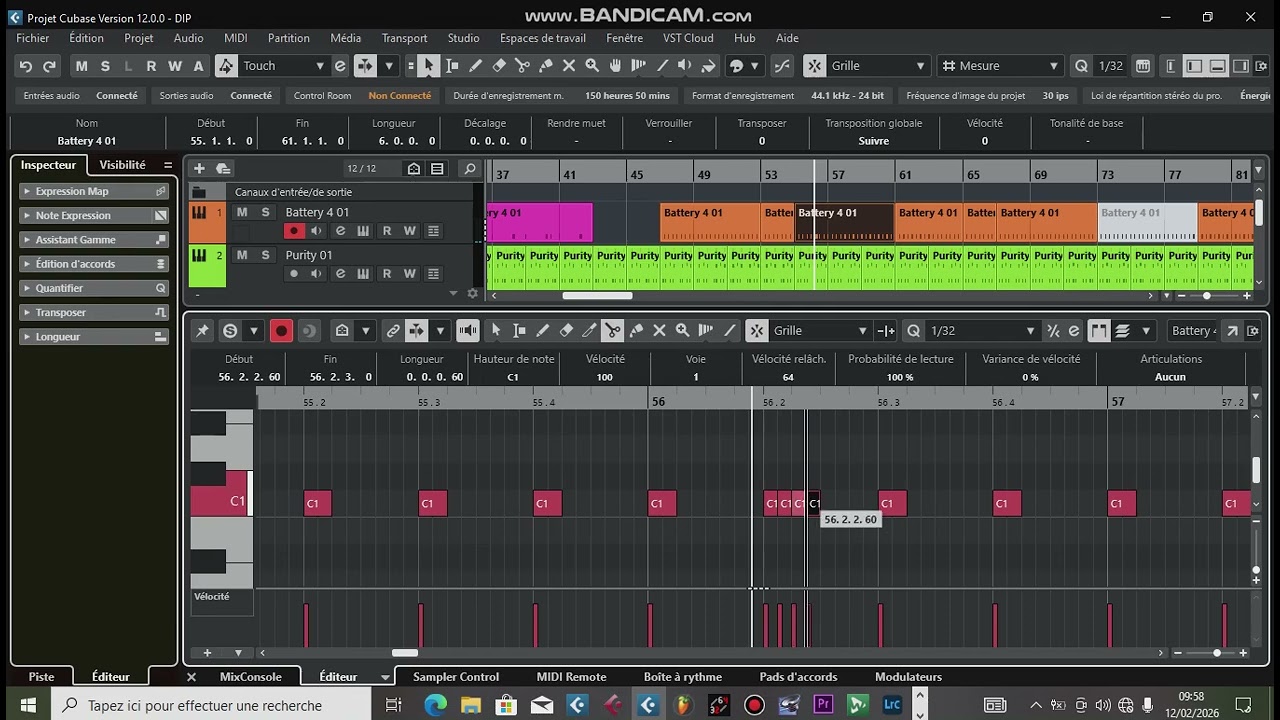
Task: Open the Find Tracks search icon
Action: coord(470,169)
